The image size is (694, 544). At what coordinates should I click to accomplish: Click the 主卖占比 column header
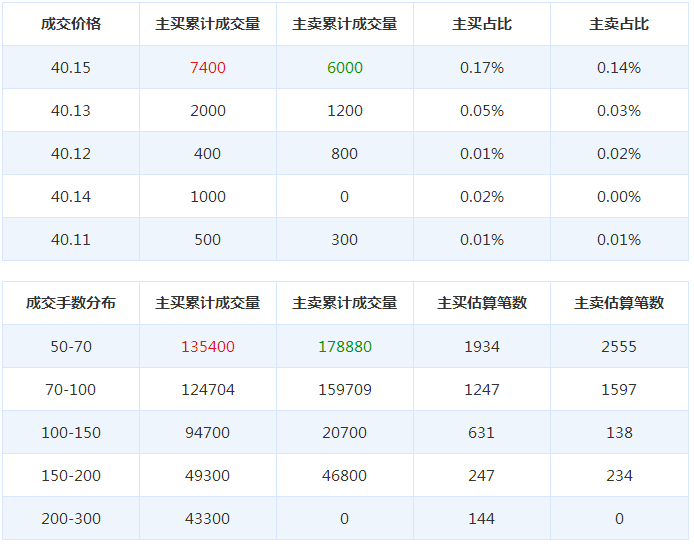(x=619, y=24)
